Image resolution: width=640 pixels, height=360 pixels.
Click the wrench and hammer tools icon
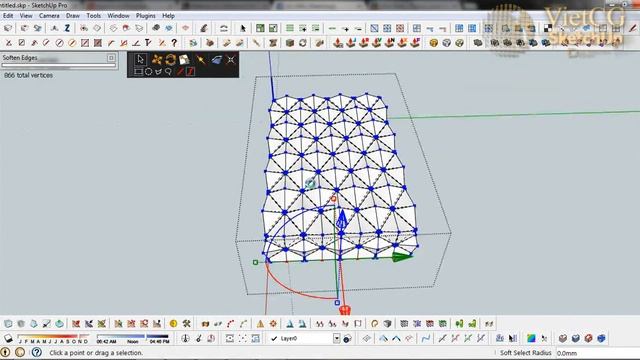(x=187, y=324)
